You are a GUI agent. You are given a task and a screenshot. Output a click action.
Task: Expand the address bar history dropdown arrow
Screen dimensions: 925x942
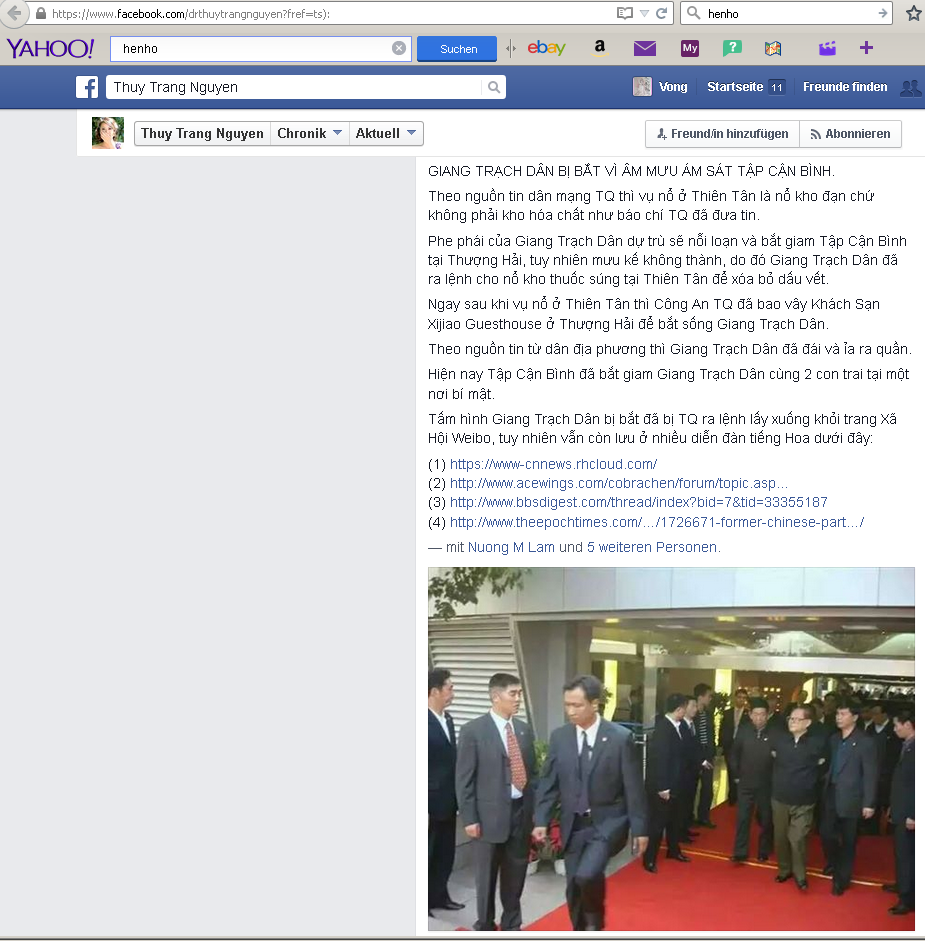click(644, 13)
